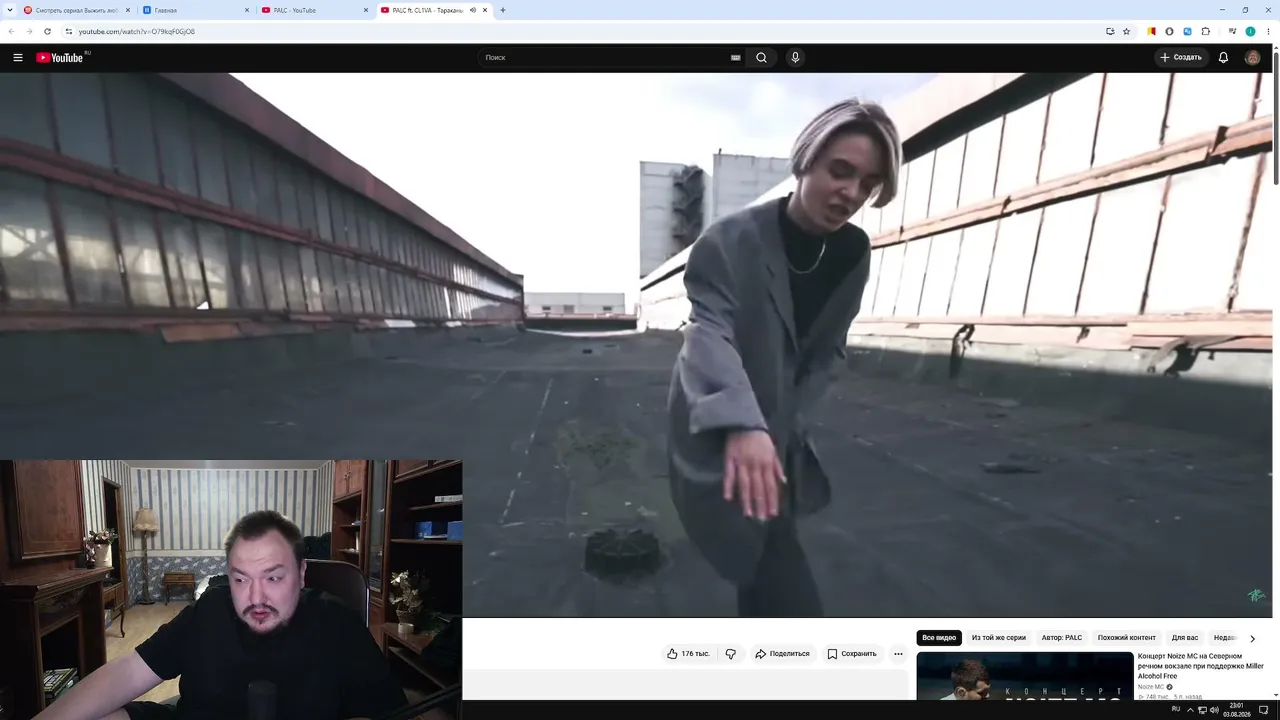Close the Смотреть сериал tab
Screen dimensions: 1280x720
pos(128,10)
